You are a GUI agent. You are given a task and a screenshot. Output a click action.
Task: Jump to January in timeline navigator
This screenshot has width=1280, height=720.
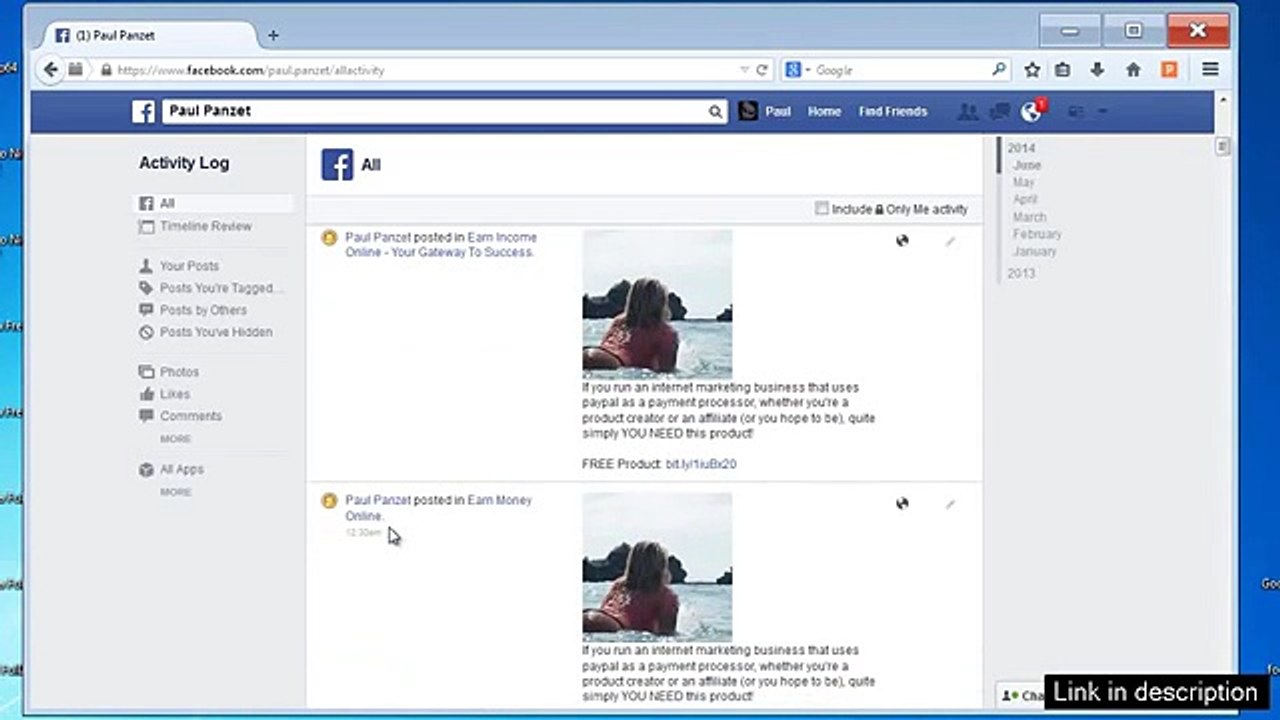point(1034,251)
